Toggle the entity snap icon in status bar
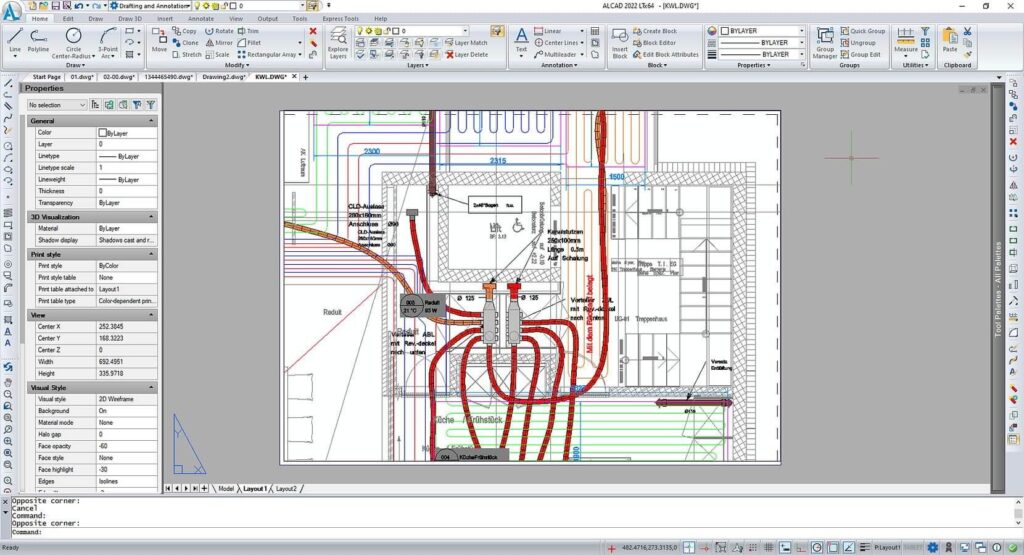 point(832,548)
